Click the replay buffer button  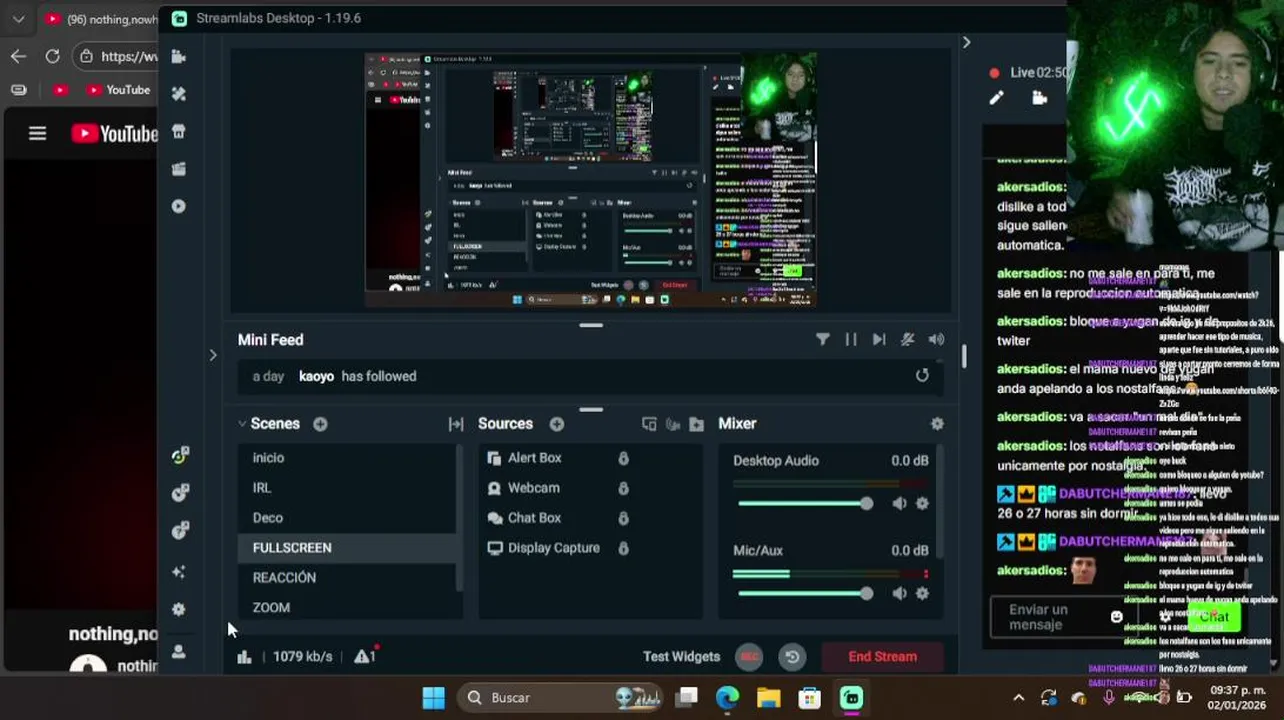tap(792, 657)
